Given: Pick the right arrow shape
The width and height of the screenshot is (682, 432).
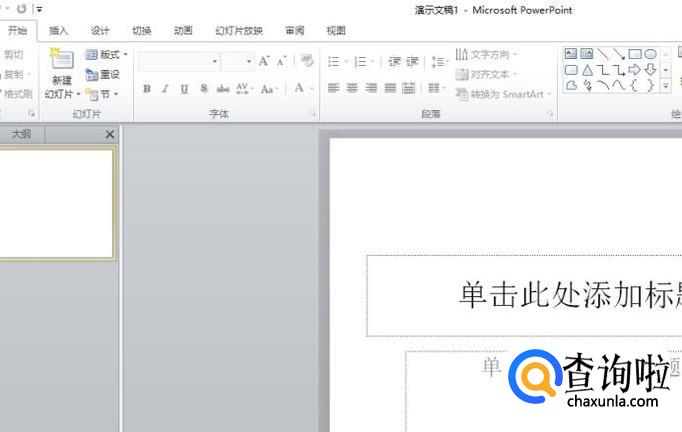Looking at the screenshot, I should [634, 70].
